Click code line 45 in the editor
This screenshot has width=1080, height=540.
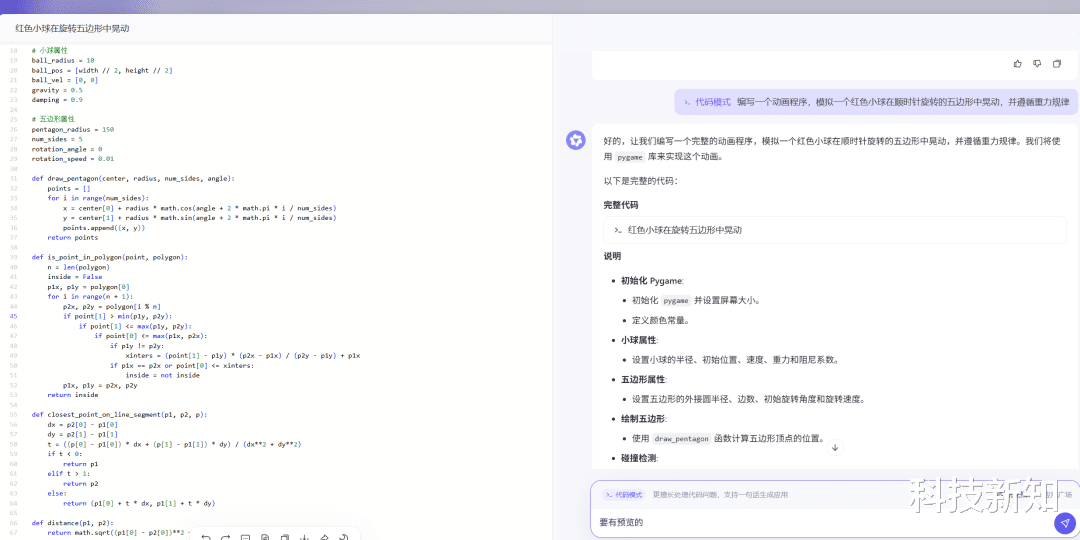pos(196,316)
